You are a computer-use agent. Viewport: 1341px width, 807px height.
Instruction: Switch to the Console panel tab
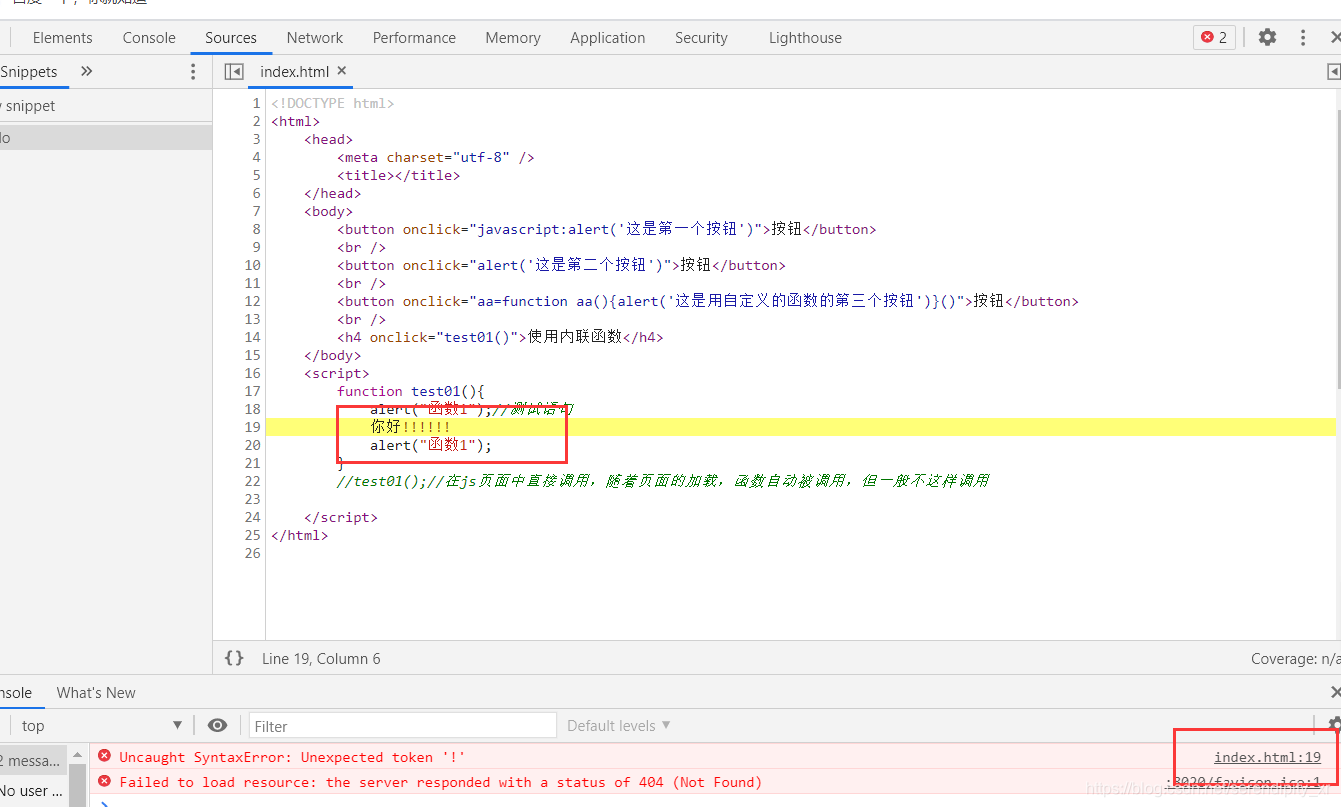pos(149,38)
